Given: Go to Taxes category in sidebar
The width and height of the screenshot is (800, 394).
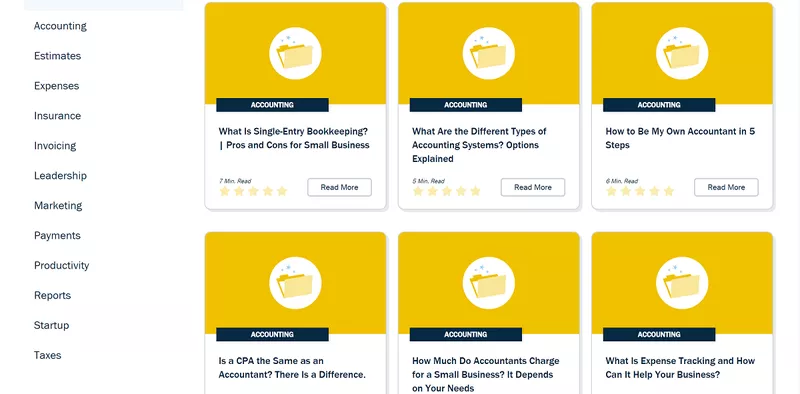Looking at the screenshot, I should pos(47,355).
